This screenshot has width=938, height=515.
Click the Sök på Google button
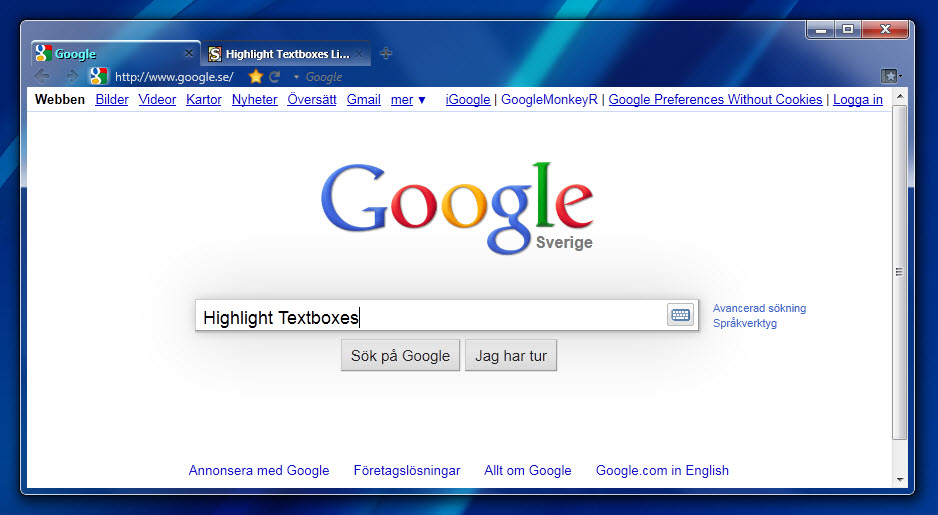click(400, 355)
